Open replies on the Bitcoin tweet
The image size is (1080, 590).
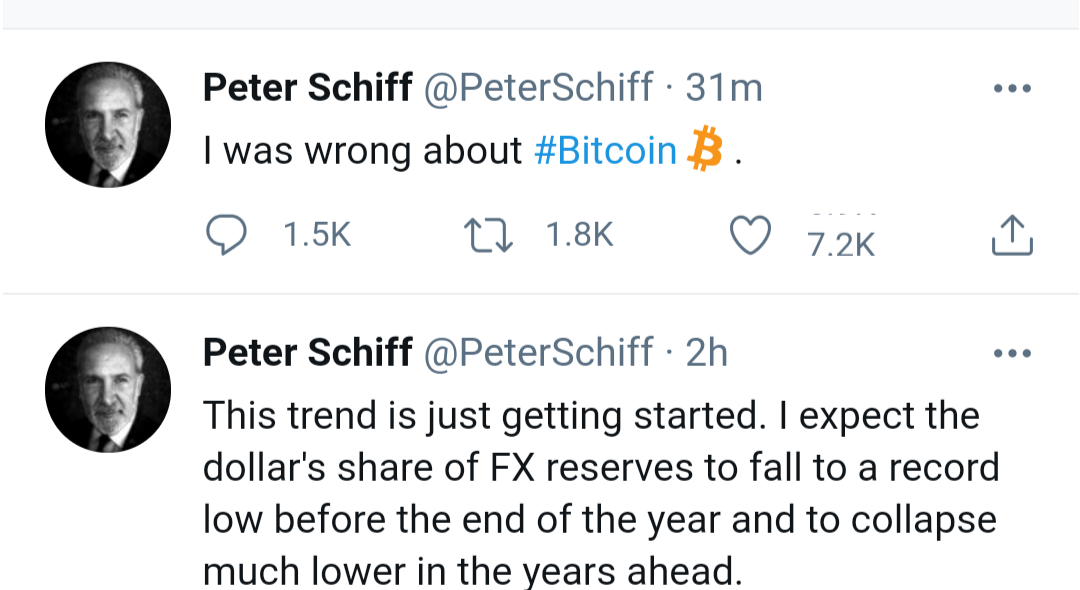226,235
